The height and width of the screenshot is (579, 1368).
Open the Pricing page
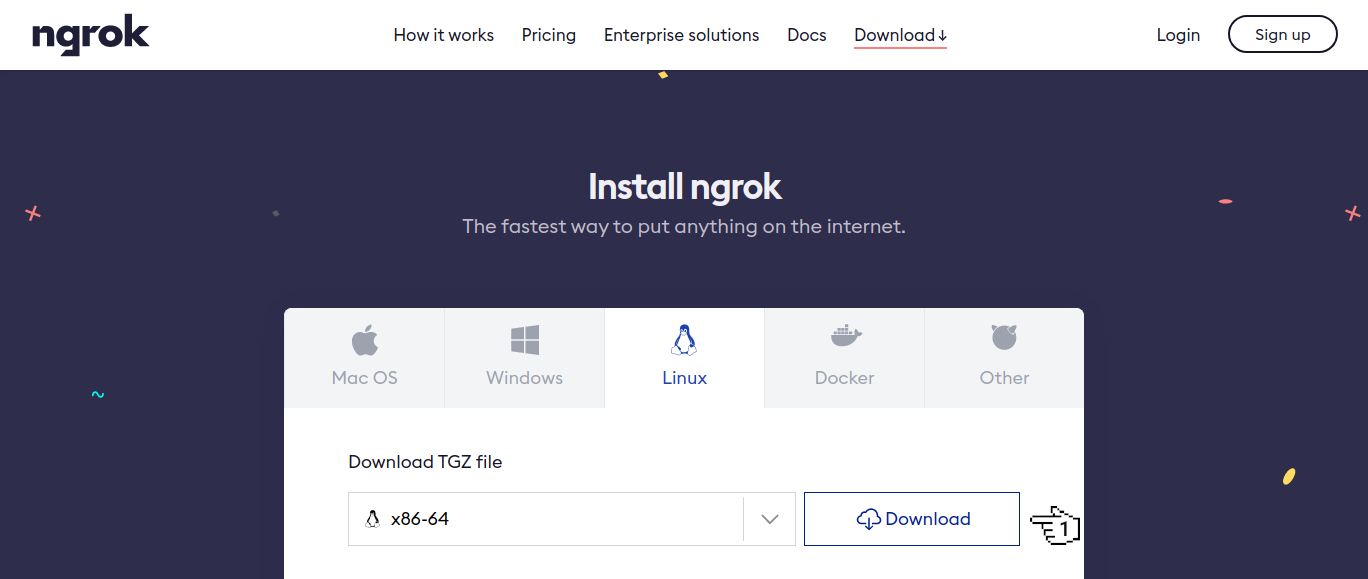548,34
